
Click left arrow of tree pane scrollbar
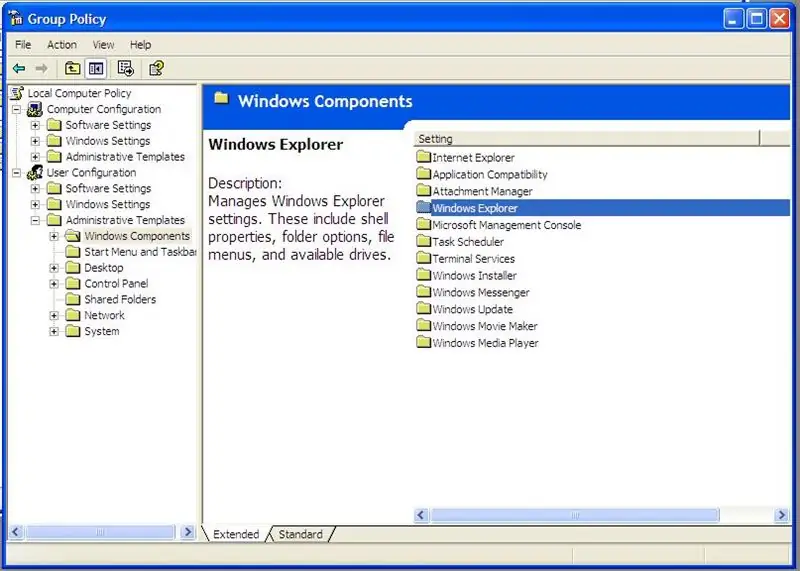16,532
